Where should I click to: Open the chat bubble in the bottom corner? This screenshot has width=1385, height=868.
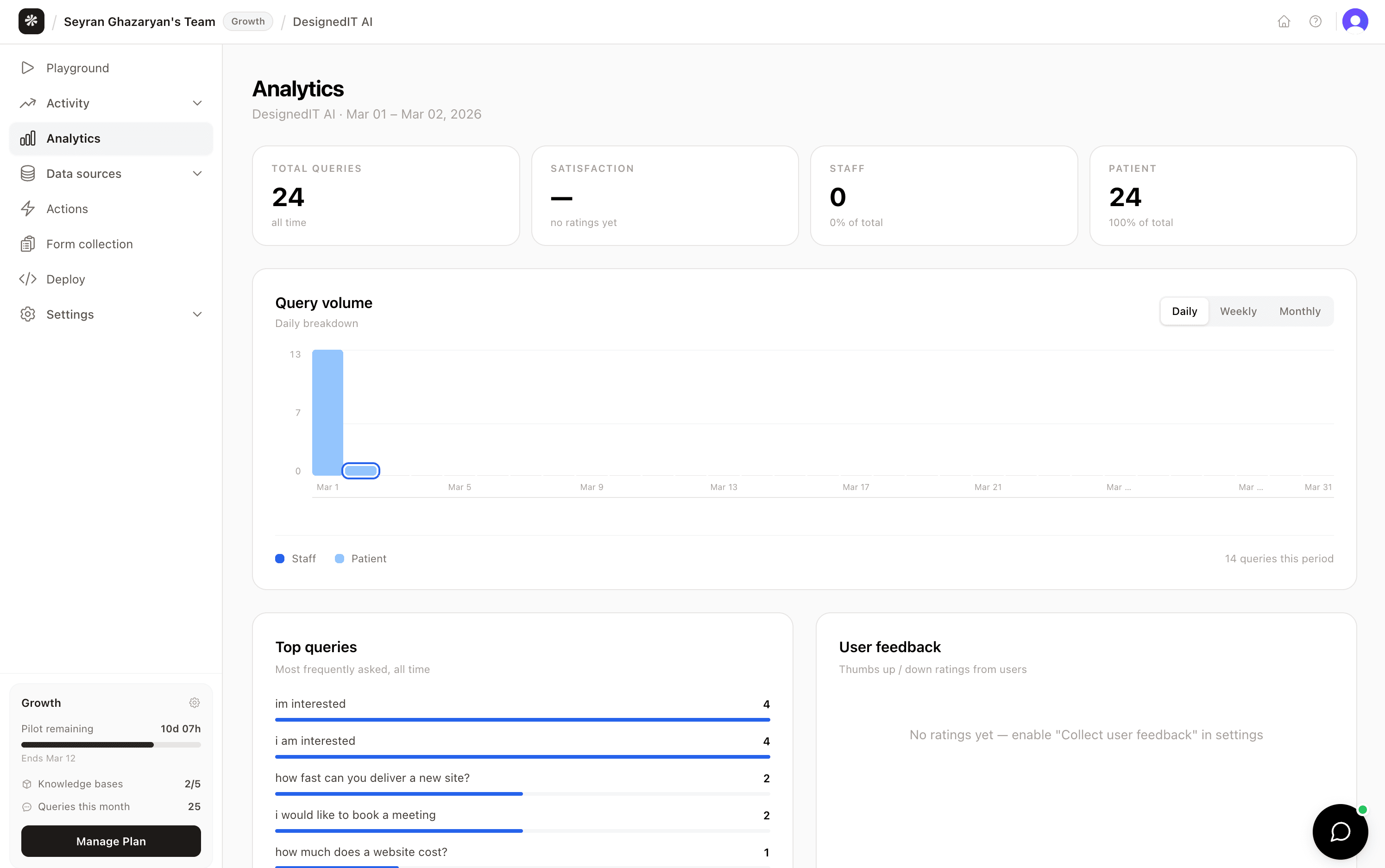click(x=1340, y=831)
